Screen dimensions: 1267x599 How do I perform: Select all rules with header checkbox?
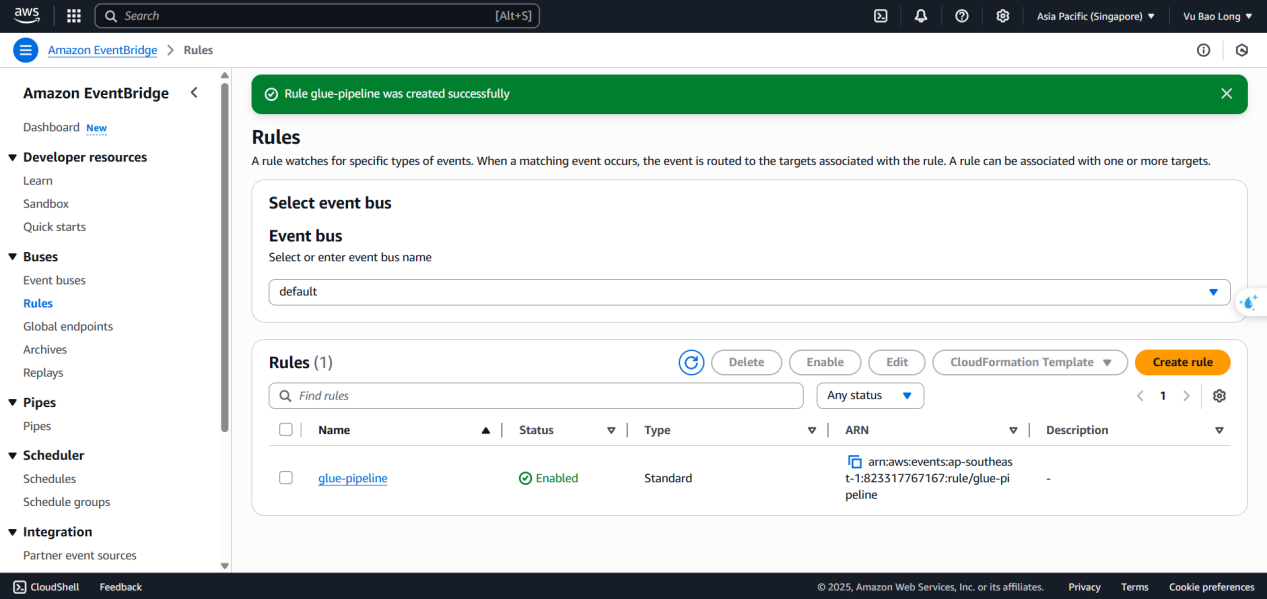(286, 430)
